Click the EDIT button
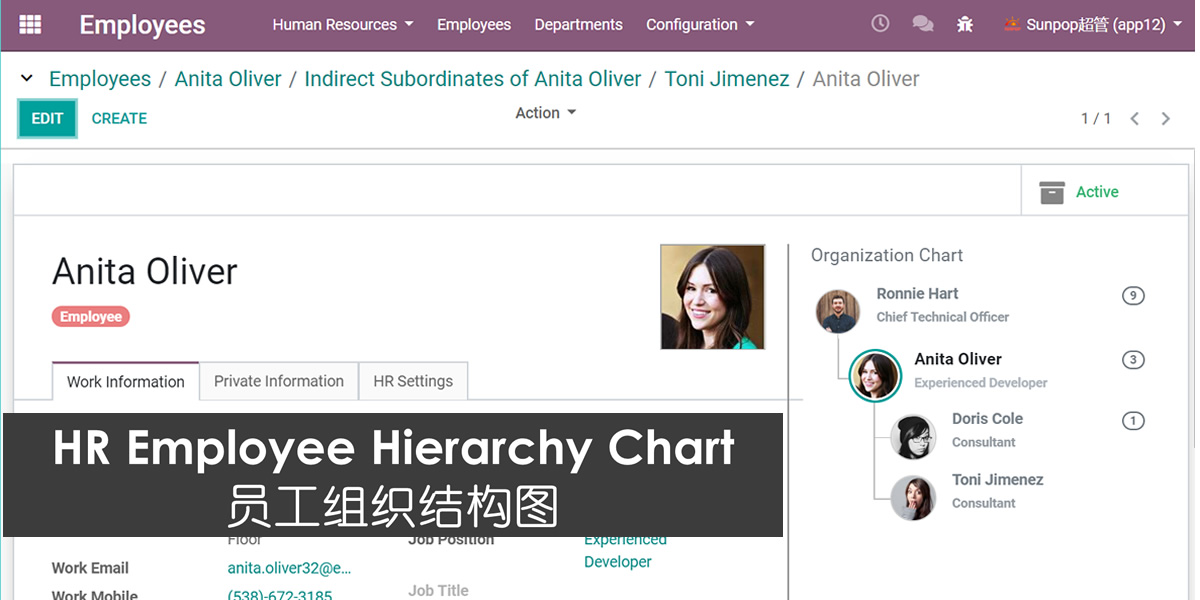 point(47,119)
